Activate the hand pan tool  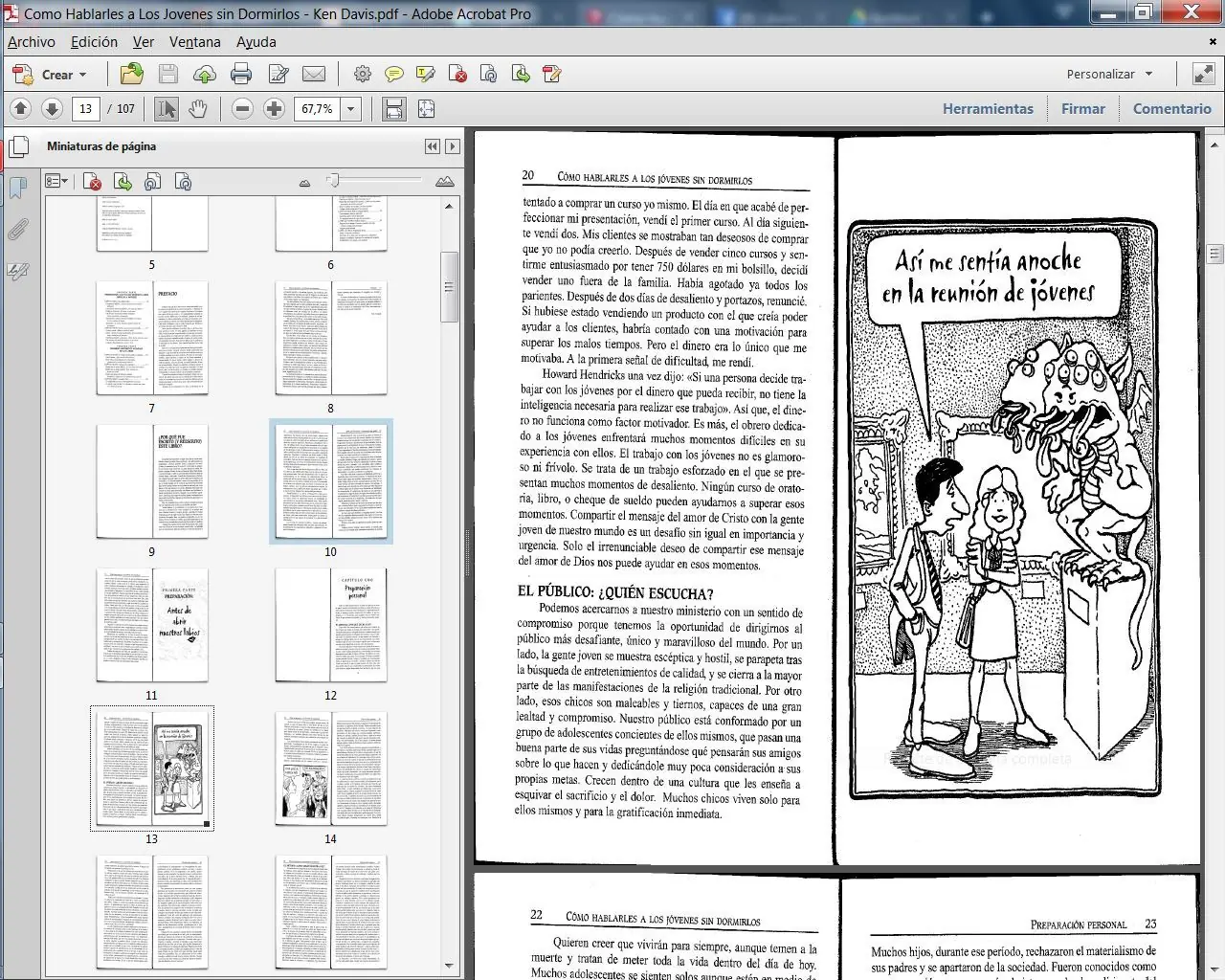198,109
